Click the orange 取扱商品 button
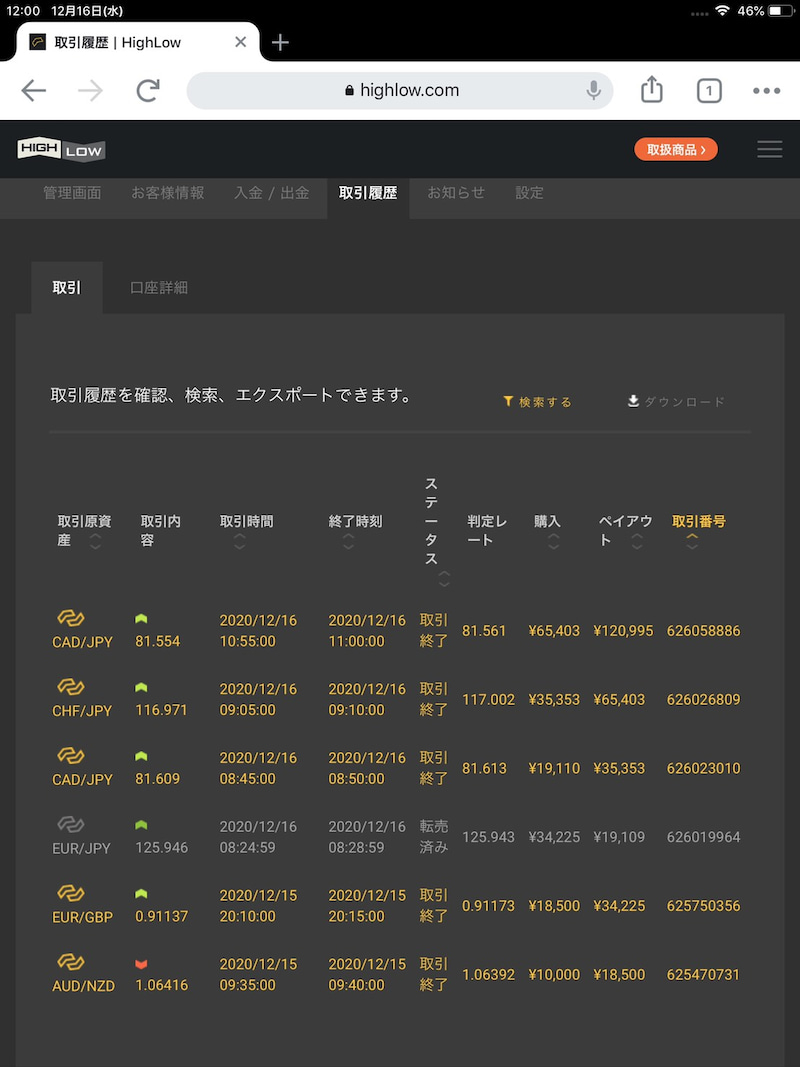Screen dimensions: 800x1067 676,149
